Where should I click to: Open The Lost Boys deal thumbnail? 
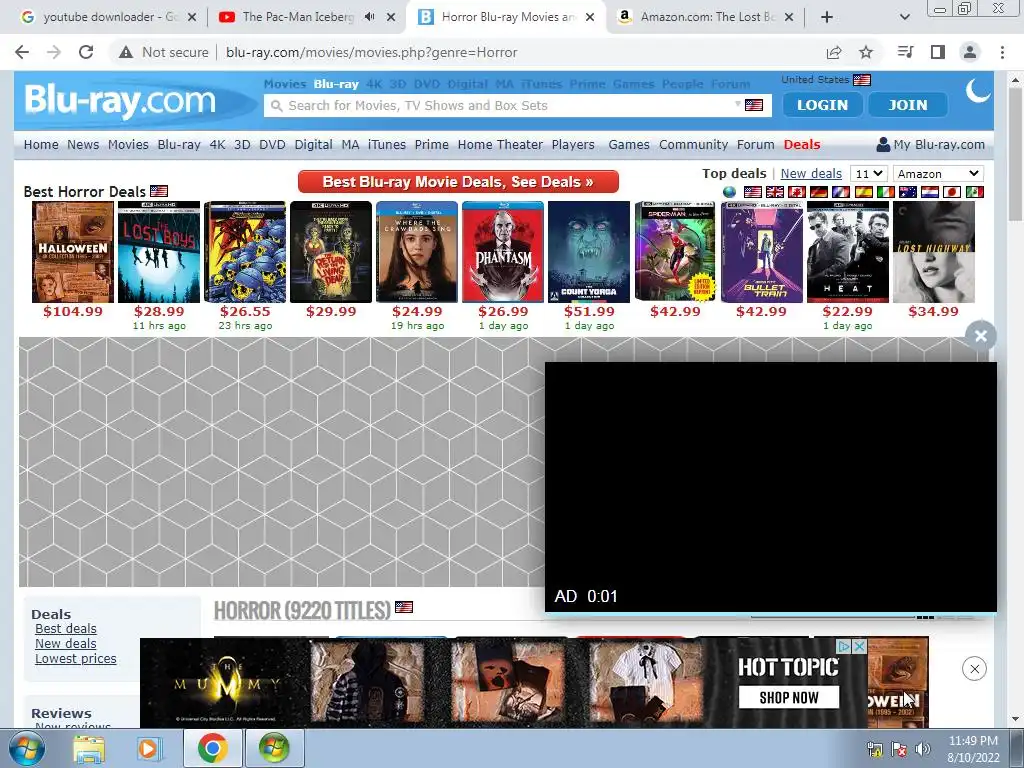pos(159,252)
